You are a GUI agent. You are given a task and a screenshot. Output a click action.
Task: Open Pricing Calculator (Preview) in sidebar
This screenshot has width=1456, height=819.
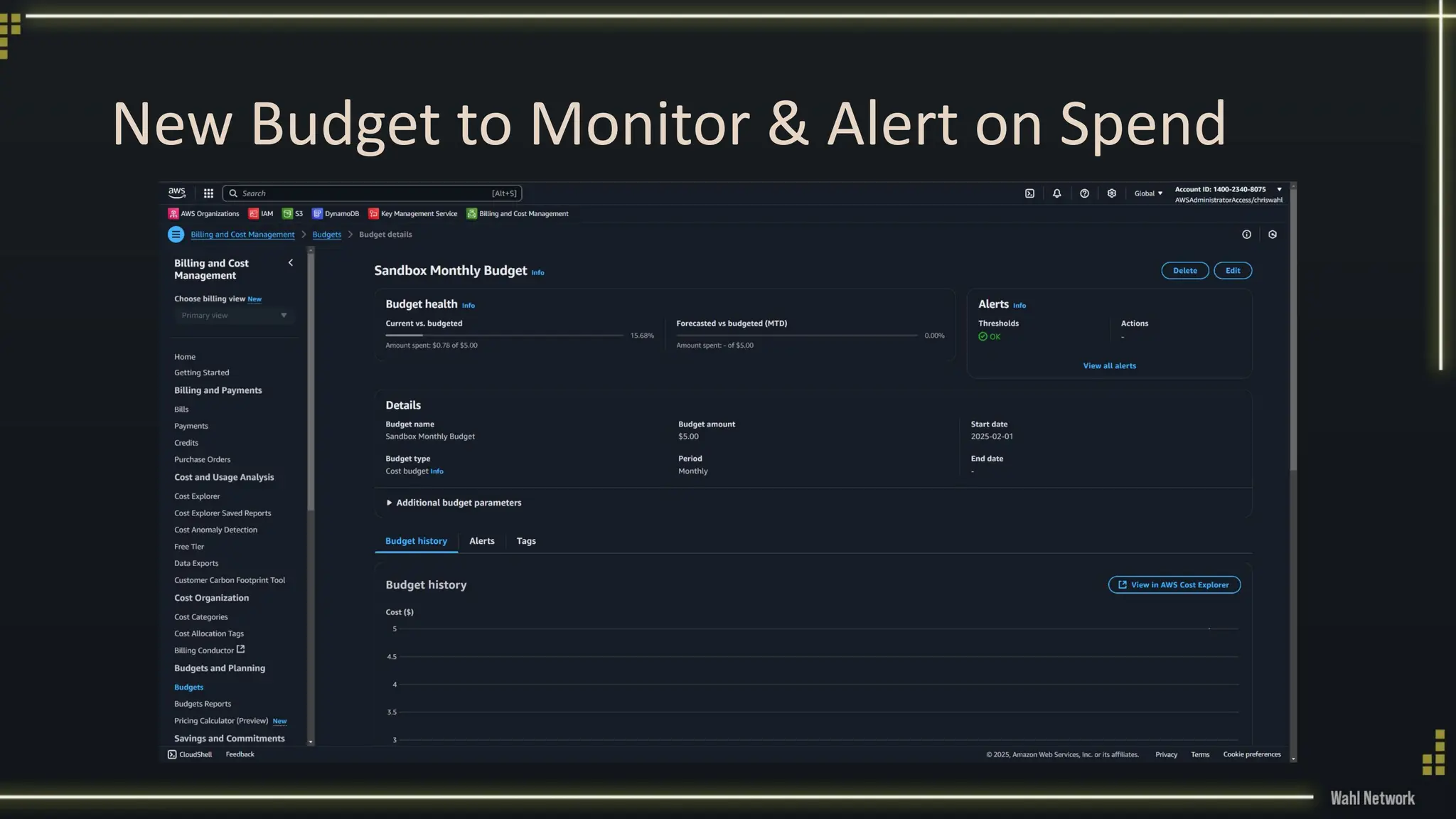[x=221, y=721]
